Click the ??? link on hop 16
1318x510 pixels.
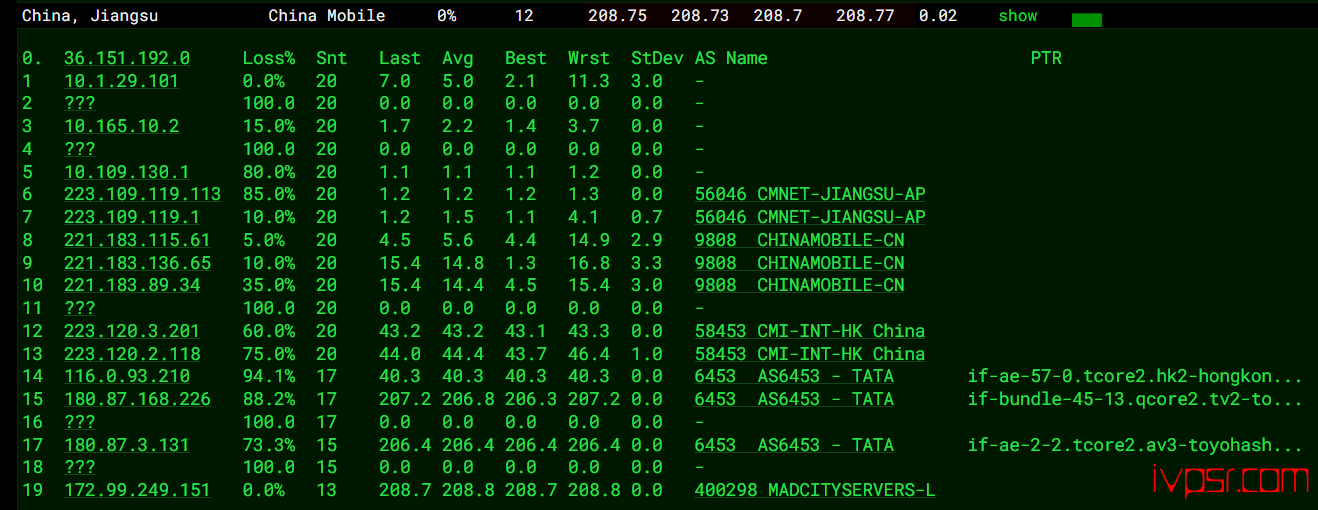(79, 422)
